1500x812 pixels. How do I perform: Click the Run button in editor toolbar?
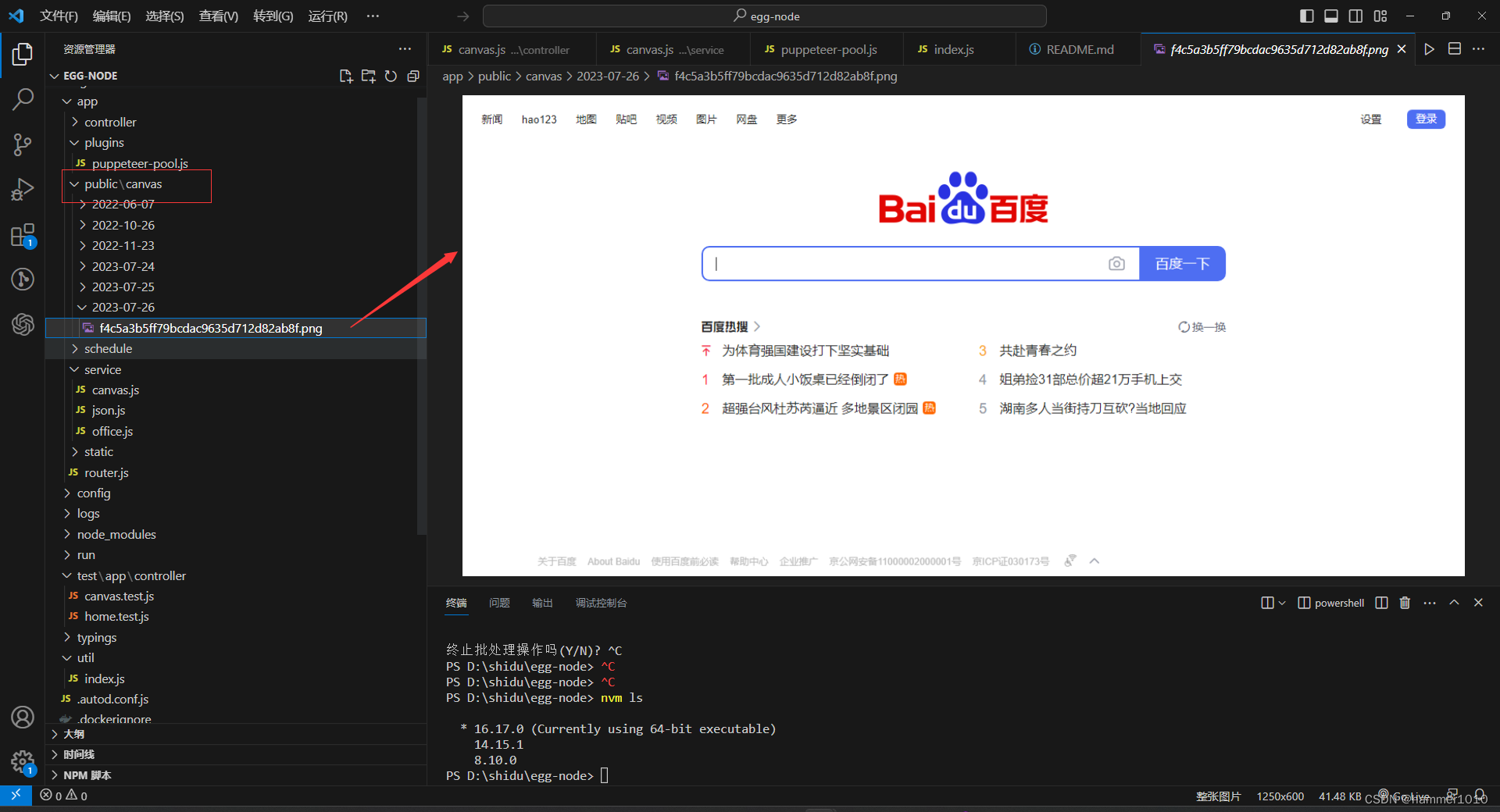click(x=1429, y=49)
